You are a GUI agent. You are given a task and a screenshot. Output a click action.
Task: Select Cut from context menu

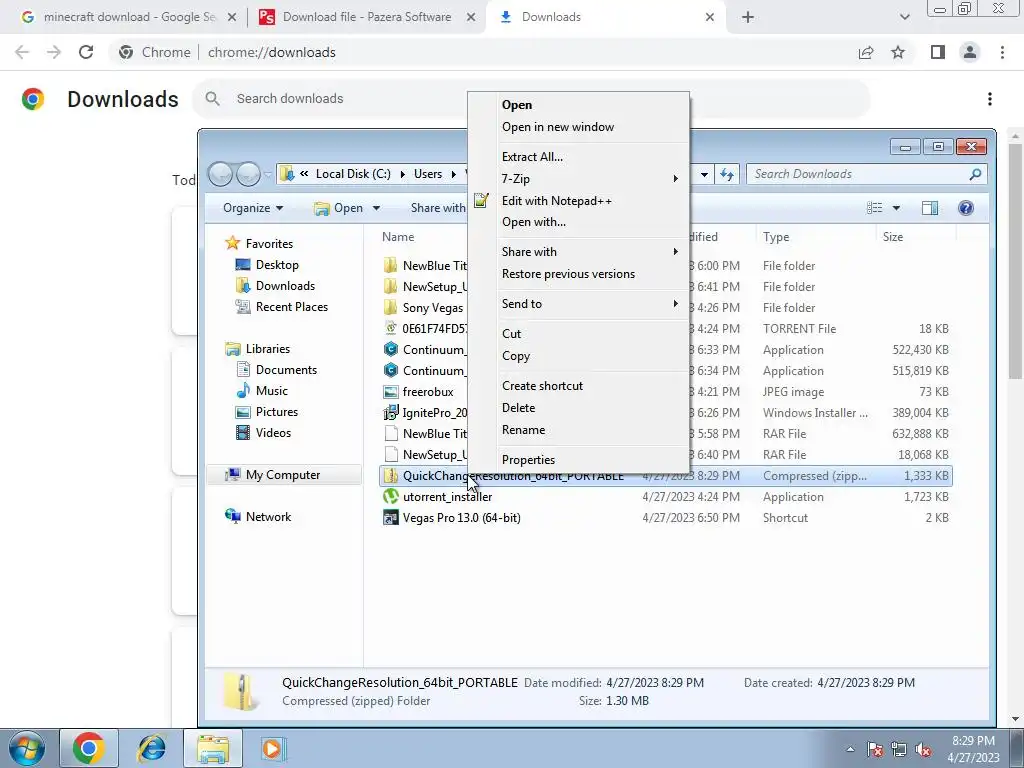click(x=511, y=334)
